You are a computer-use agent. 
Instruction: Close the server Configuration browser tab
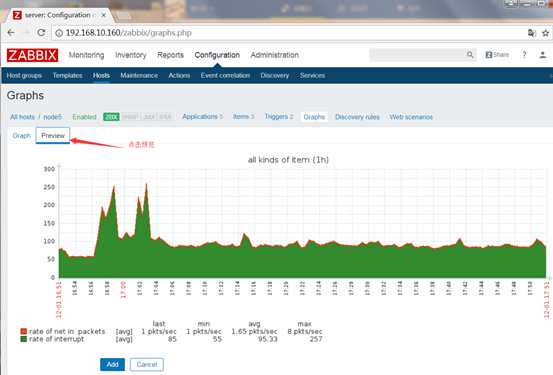coord(104,15)
